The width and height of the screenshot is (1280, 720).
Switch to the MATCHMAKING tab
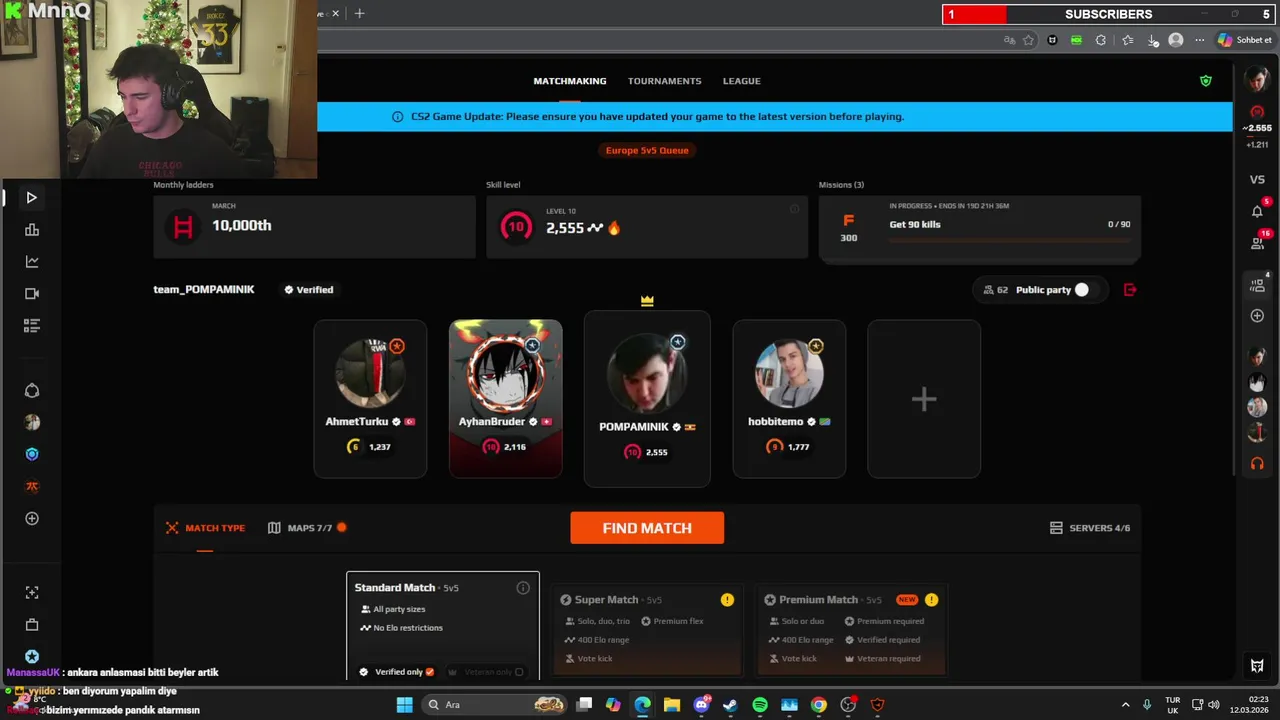570,81
